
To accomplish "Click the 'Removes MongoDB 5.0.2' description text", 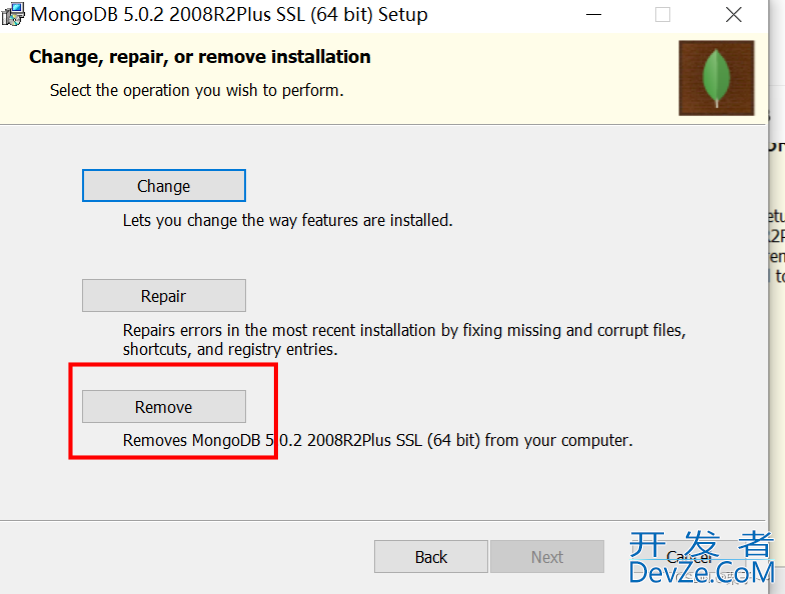I will click(377, 440).
